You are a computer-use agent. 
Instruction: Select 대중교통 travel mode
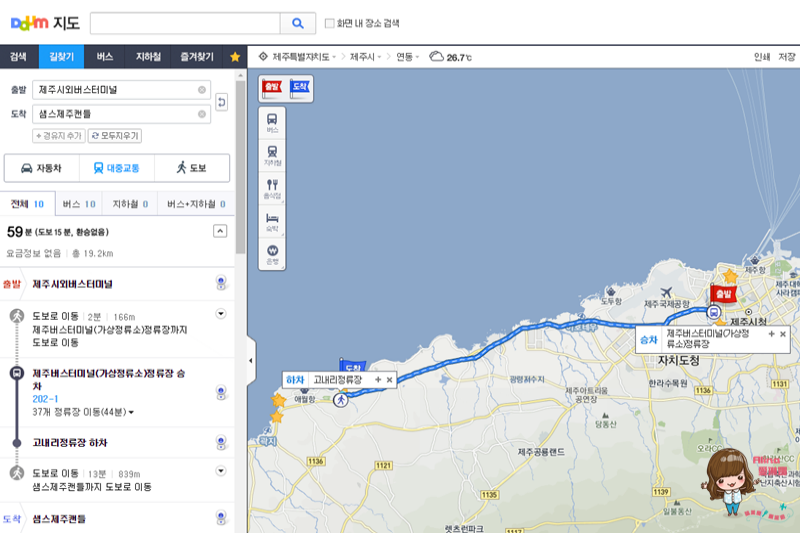[116, 168]
